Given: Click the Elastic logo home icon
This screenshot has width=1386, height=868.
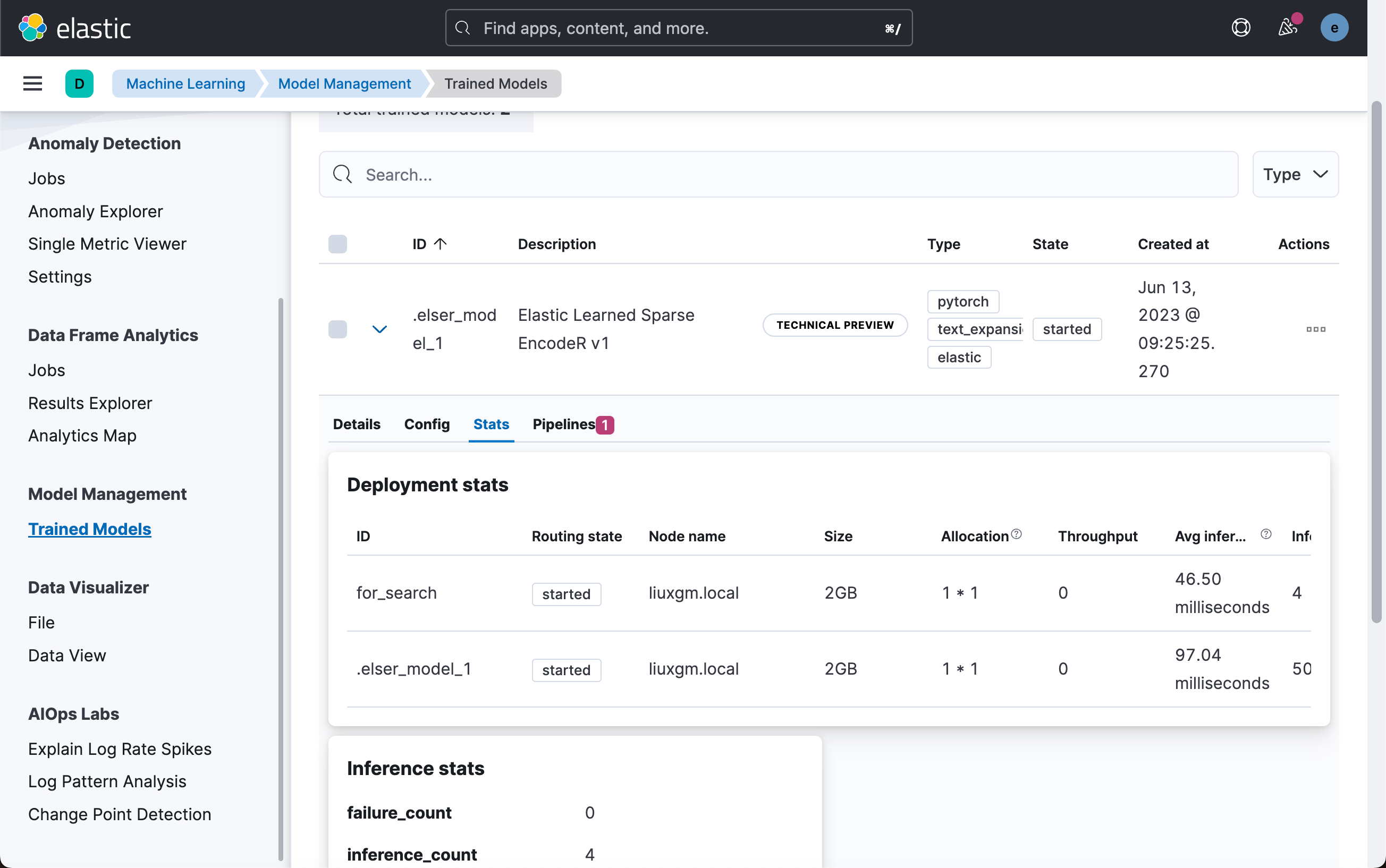Looking at the screenshot, I should pyautogui.click(x=33, y=28).
